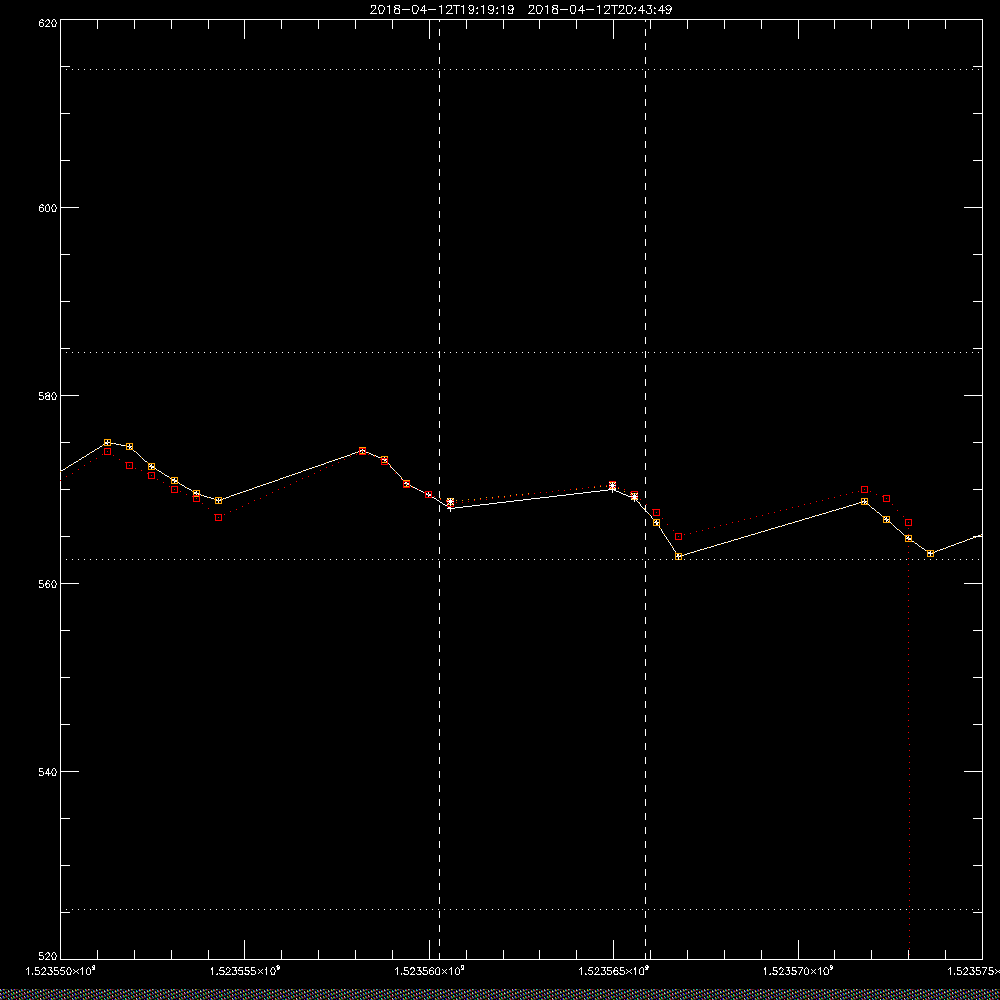This screenshot has width=1000, height=1000.
Task: Click the orange data point at the 574 second peak
Action: [x=362, y=450]
